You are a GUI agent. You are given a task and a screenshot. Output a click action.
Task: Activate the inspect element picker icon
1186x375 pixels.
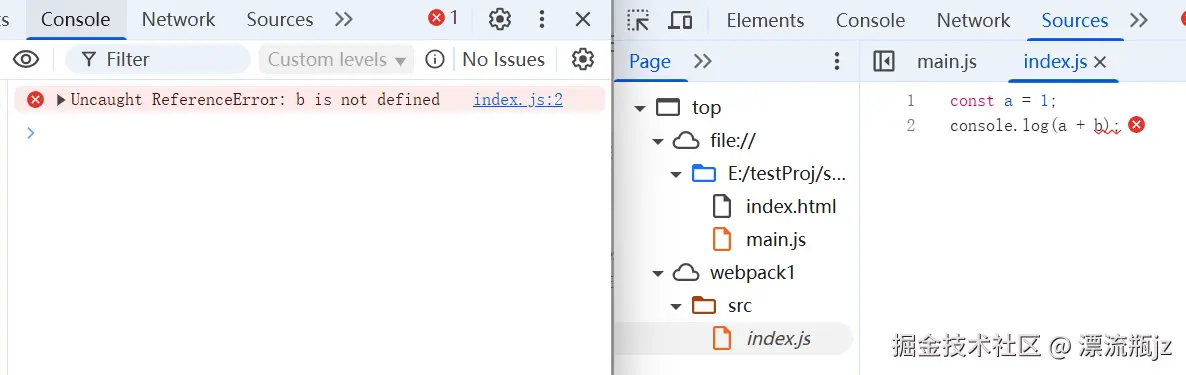coord(638,20)
